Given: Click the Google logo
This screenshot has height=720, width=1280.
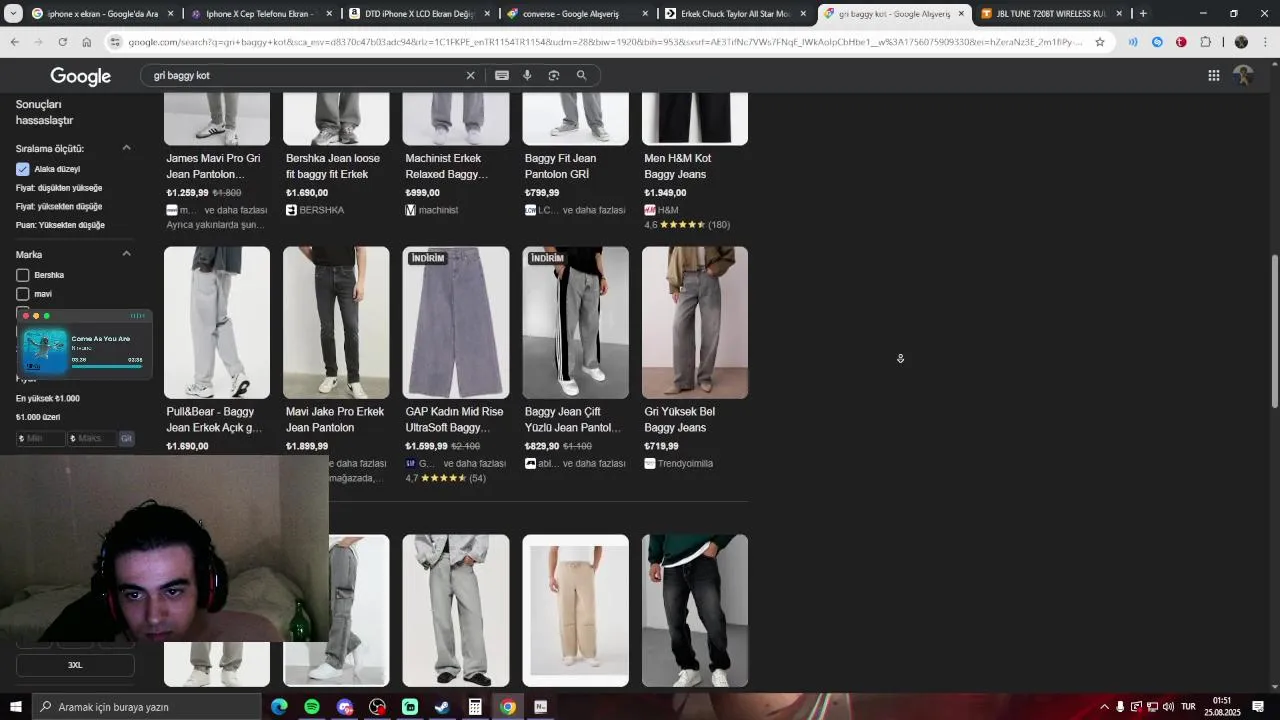Looking at the screenshot, I should 81,77.
